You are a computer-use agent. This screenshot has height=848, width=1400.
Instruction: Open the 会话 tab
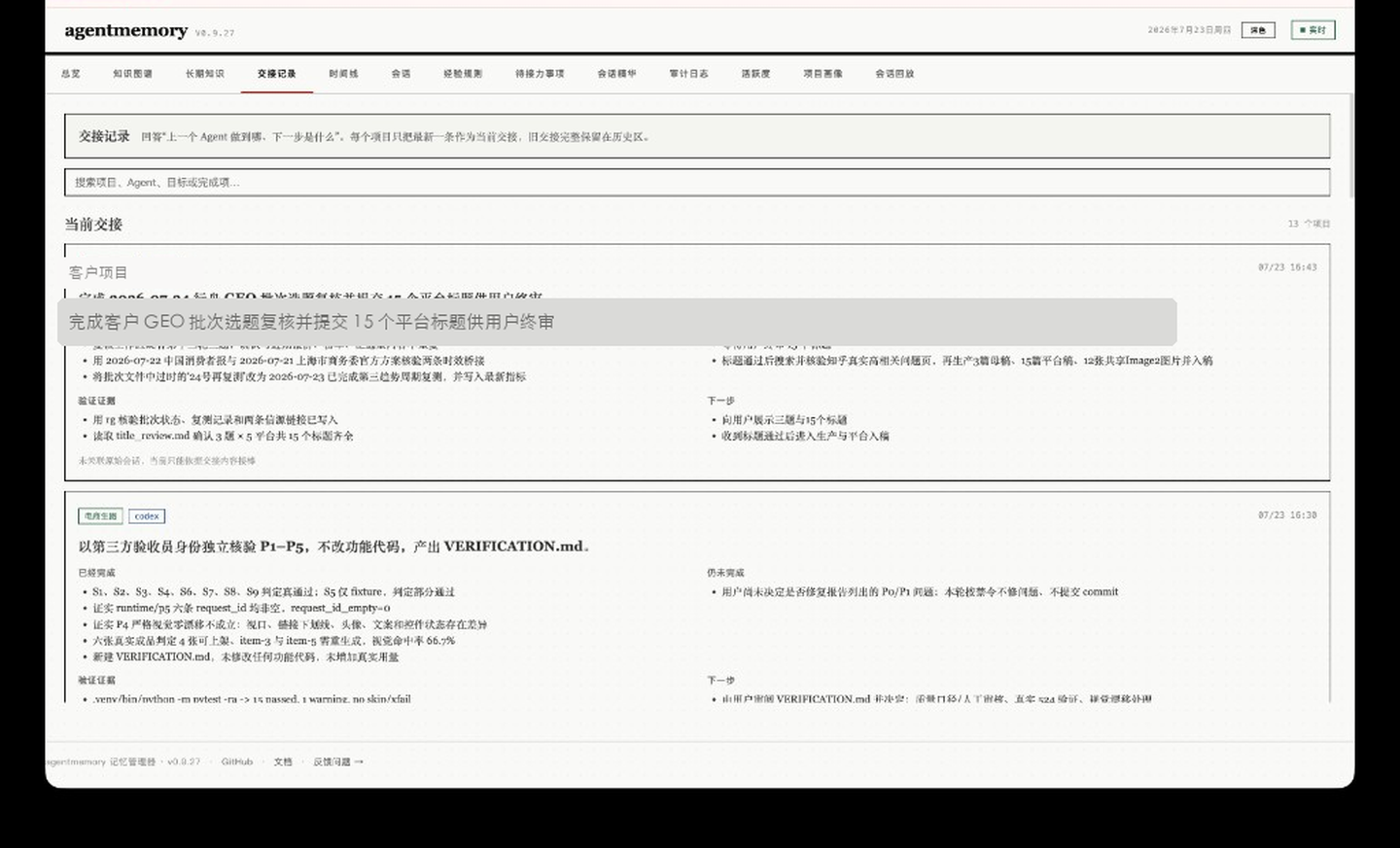401,74
